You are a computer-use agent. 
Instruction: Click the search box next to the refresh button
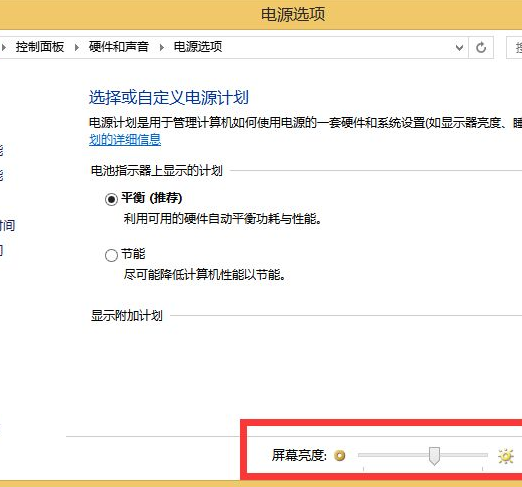[514, 48]
